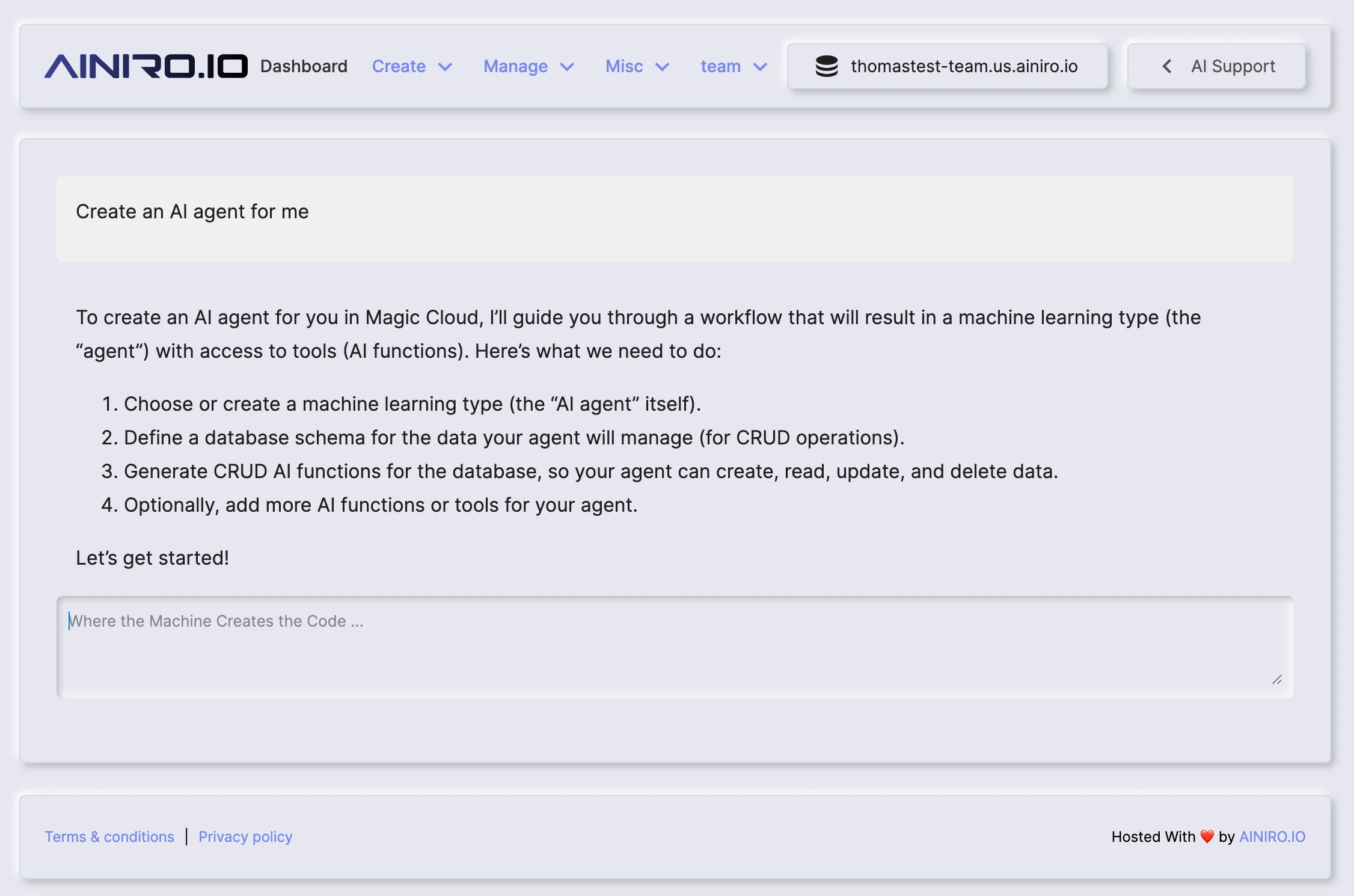This screenshot has height=896, width=1354.
Task: Open the Terms & conditions page
Action: (x=109, y=836)
